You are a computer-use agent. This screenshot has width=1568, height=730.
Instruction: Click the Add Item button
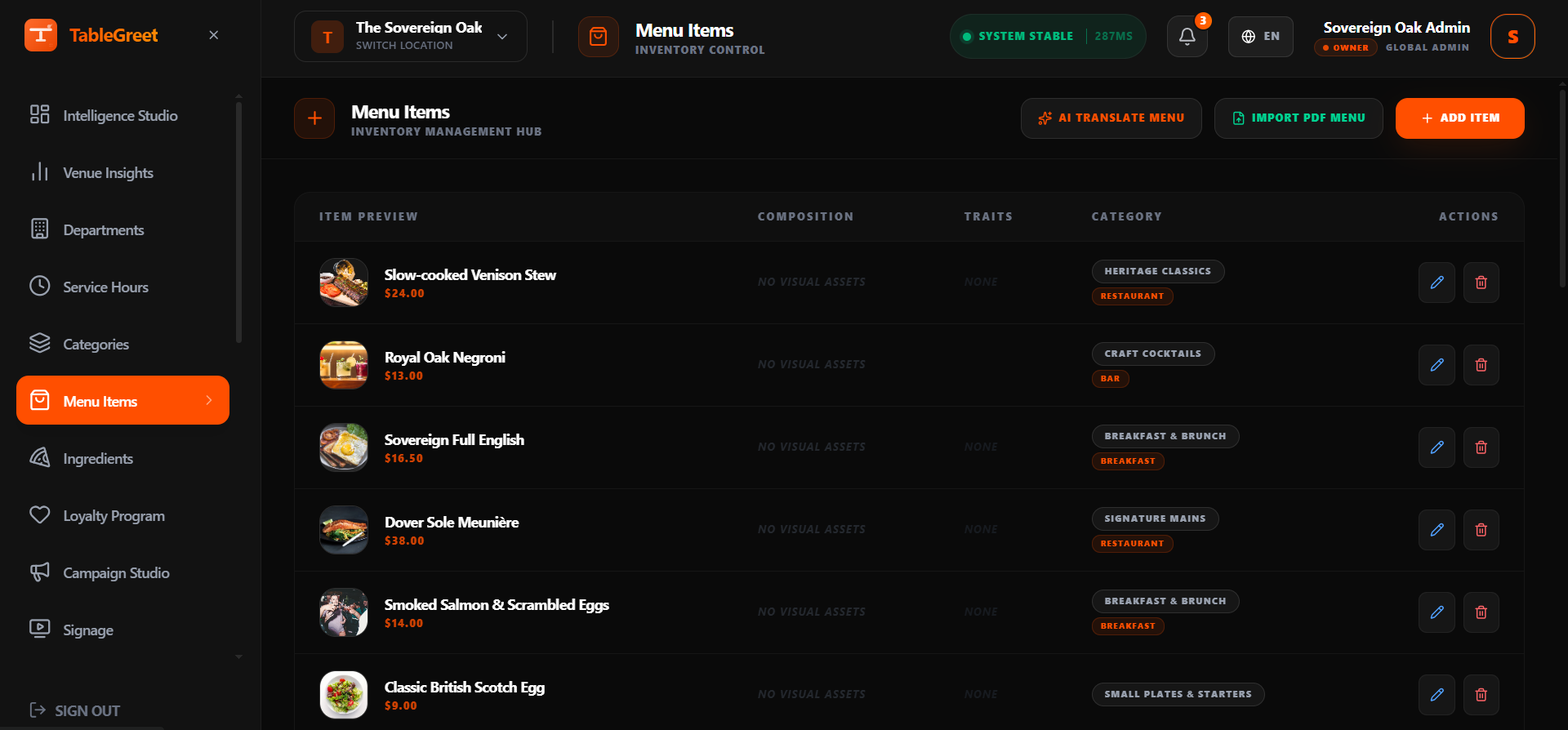point(1459,118)
